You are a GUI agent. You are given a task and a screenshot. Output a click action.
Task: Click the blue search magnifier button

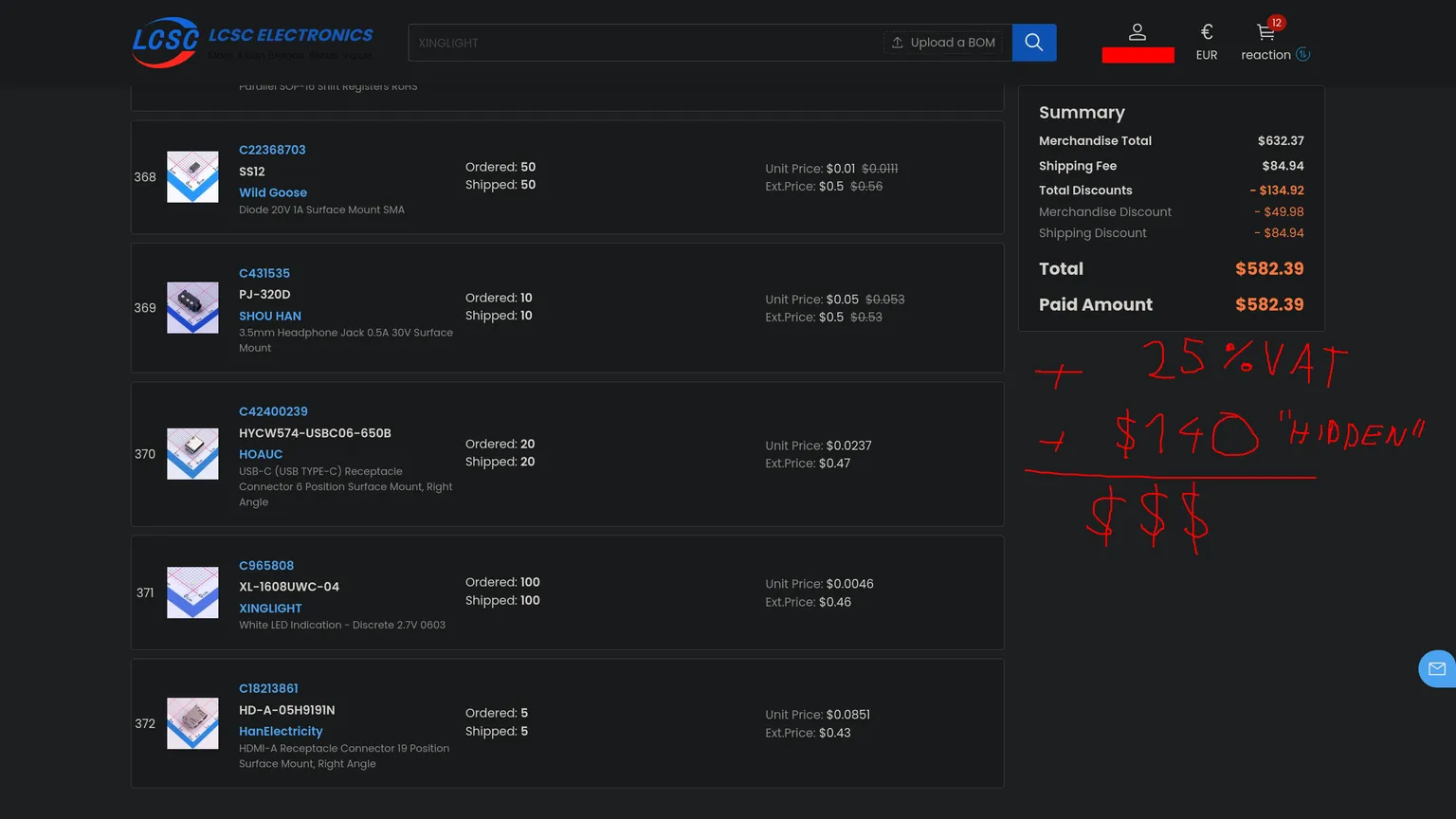tap(1034, 43)
